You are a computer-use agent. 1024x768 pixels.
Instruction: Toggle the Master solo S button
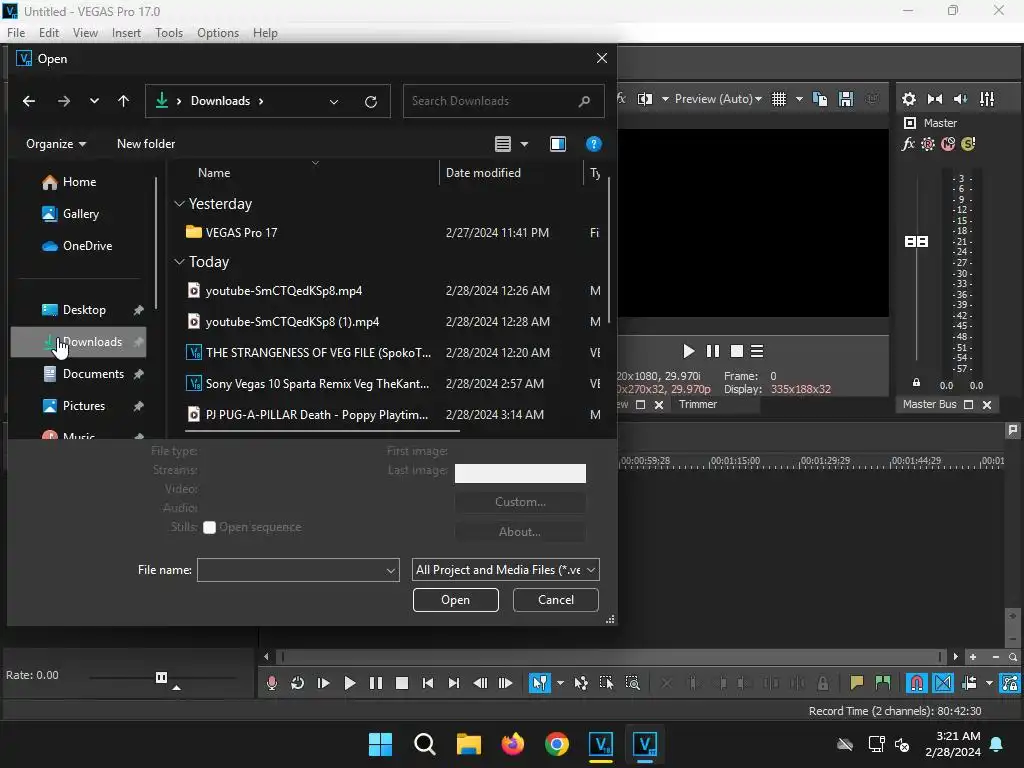(968, 144)
